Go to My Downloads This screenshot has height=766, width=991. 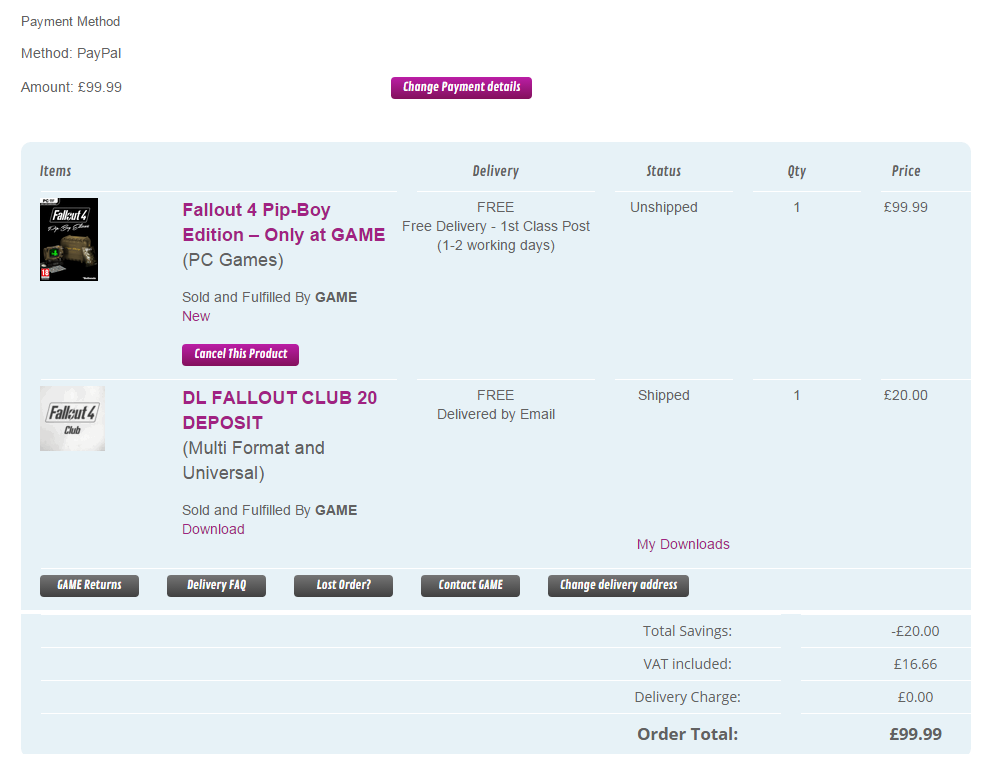(x=683, y=544)
